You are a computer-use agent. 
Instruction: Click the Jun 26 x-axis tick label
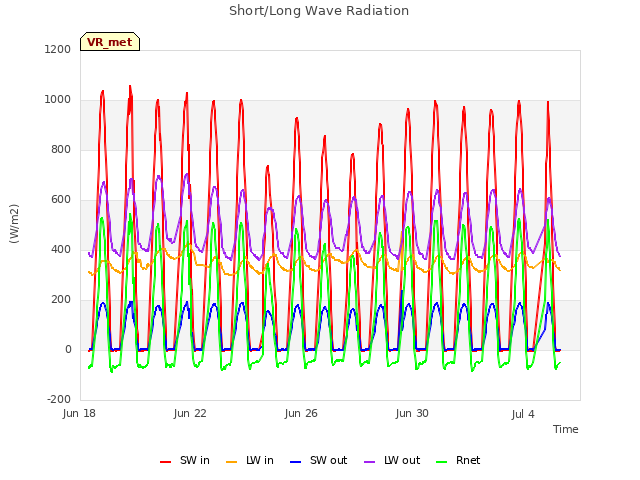pos(301,413)
